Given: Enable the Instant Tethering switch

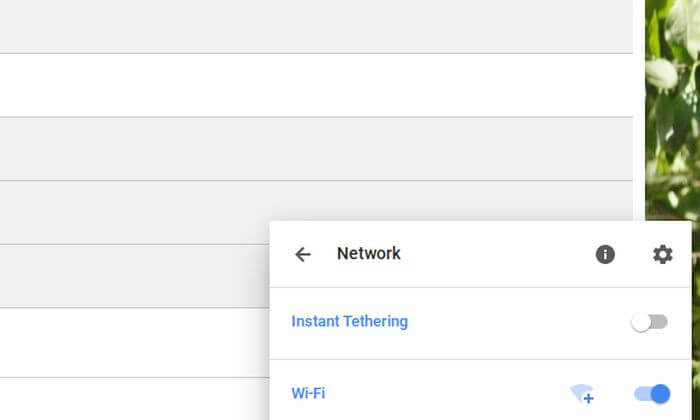Looking at the screenshot, I should tap(650, 322).
